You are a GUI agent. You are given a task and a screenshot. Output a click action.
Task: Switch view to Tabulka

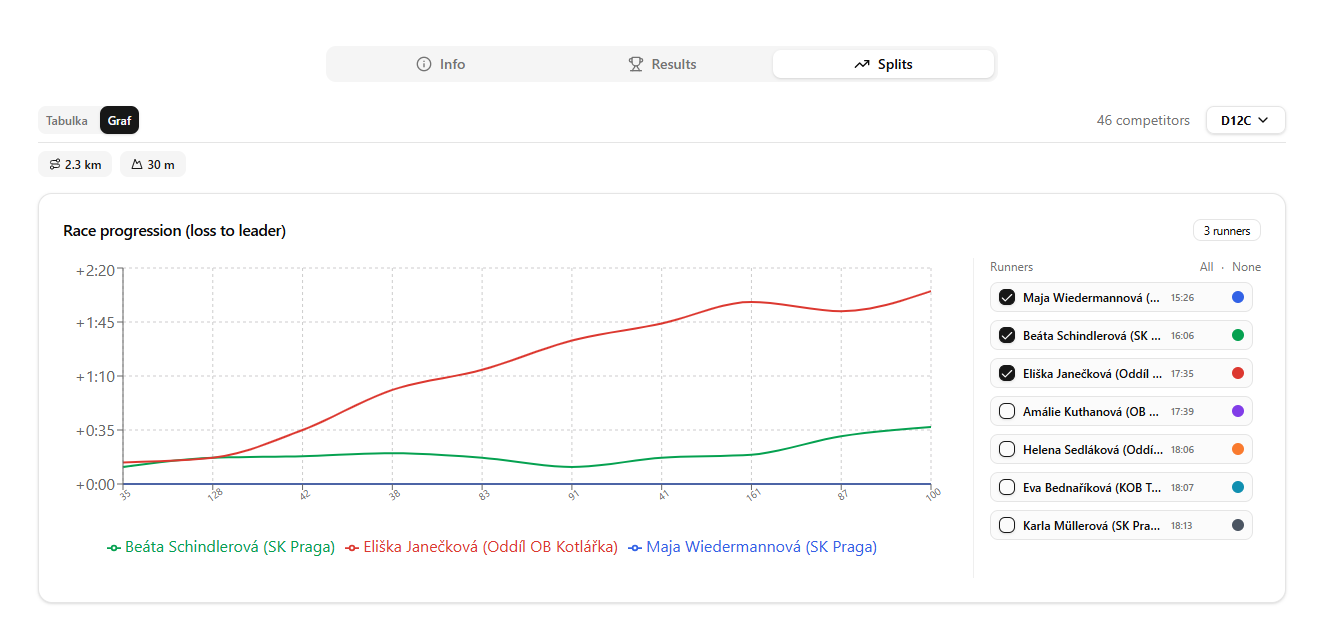coord(67,121)
